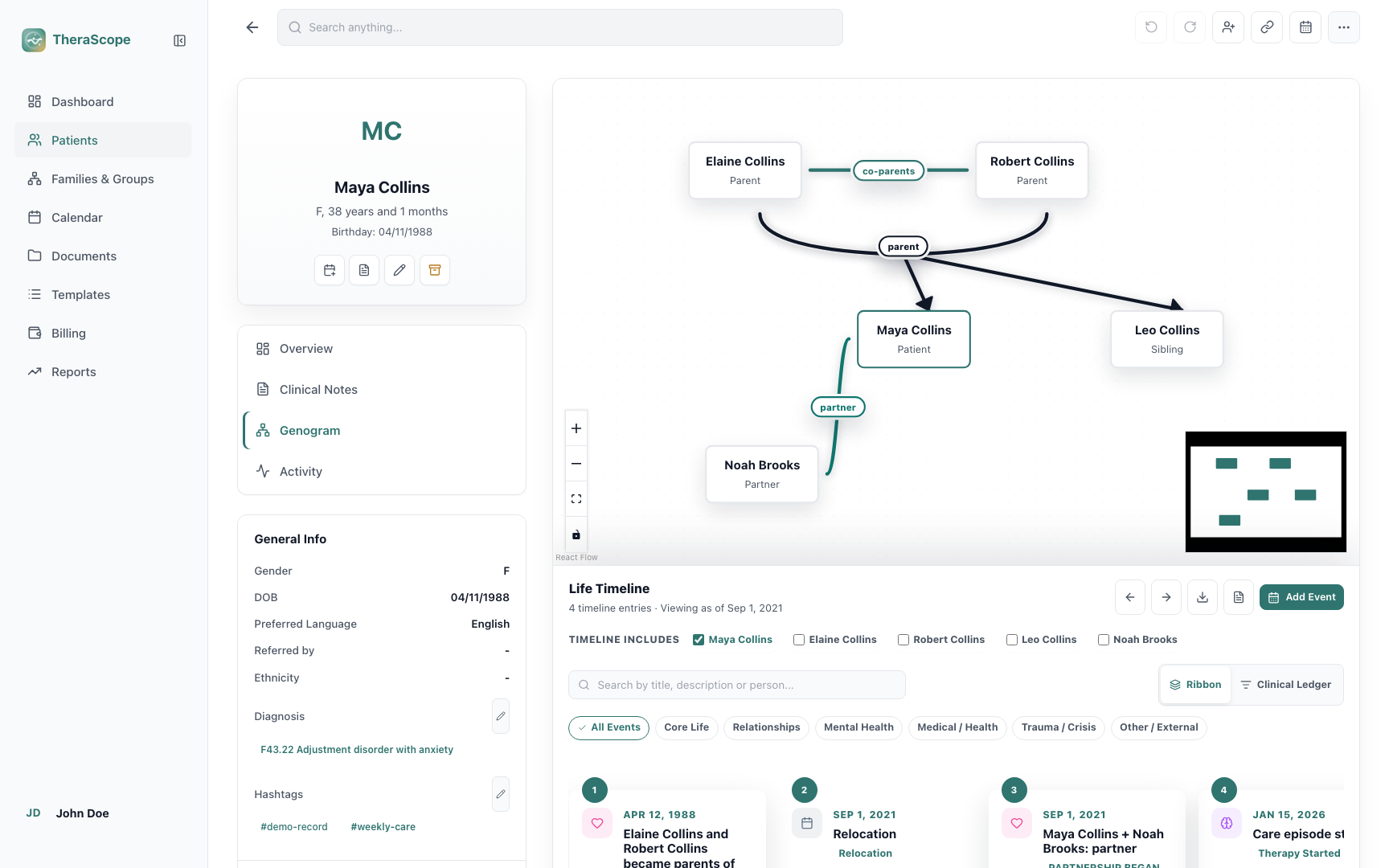Open the more options ellipsis menu
The height and width of the screenshot is (868, 1389).
coord(1344,27)
